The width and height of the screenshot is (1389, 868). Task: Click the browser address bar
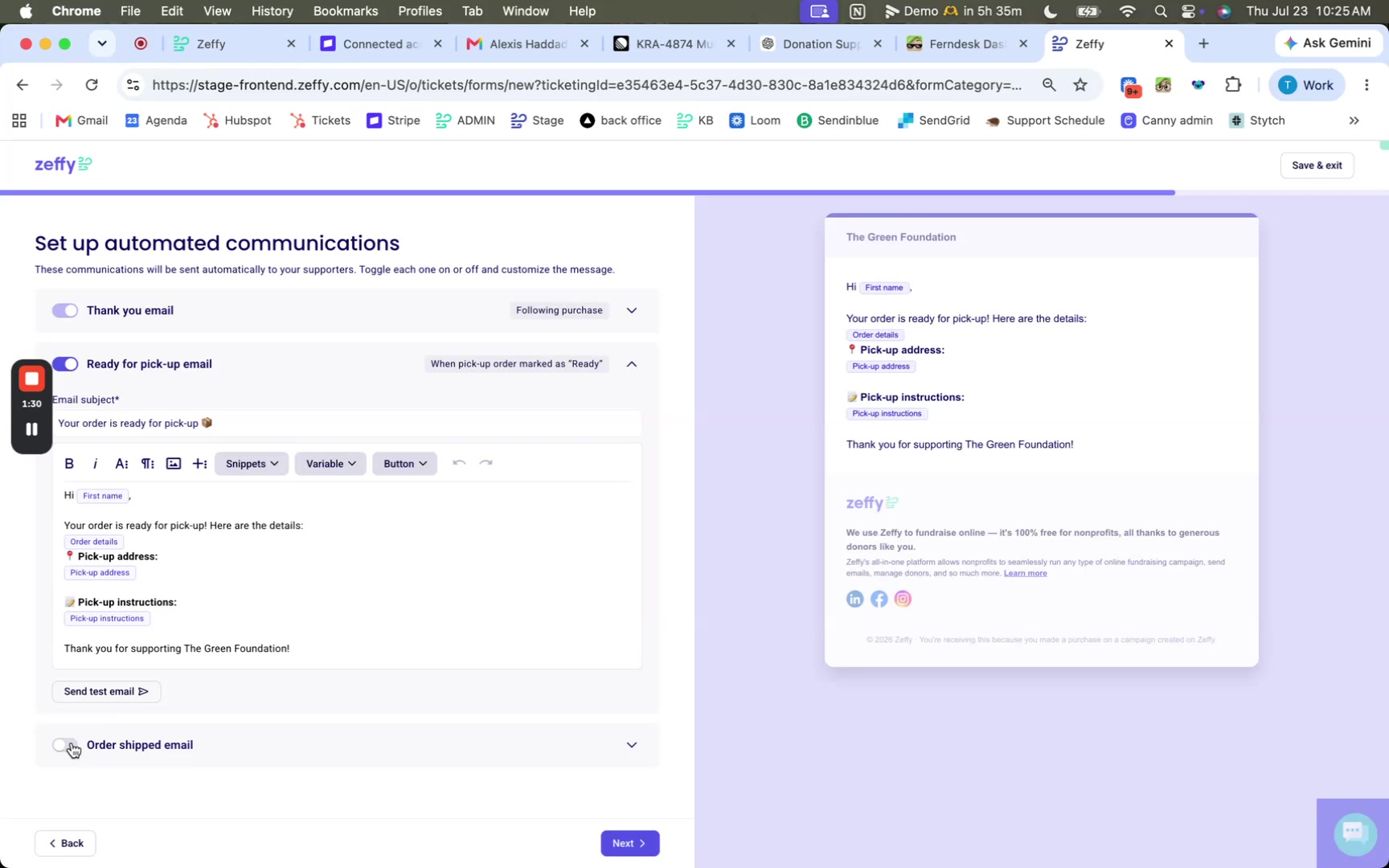(x=587, y=85)
